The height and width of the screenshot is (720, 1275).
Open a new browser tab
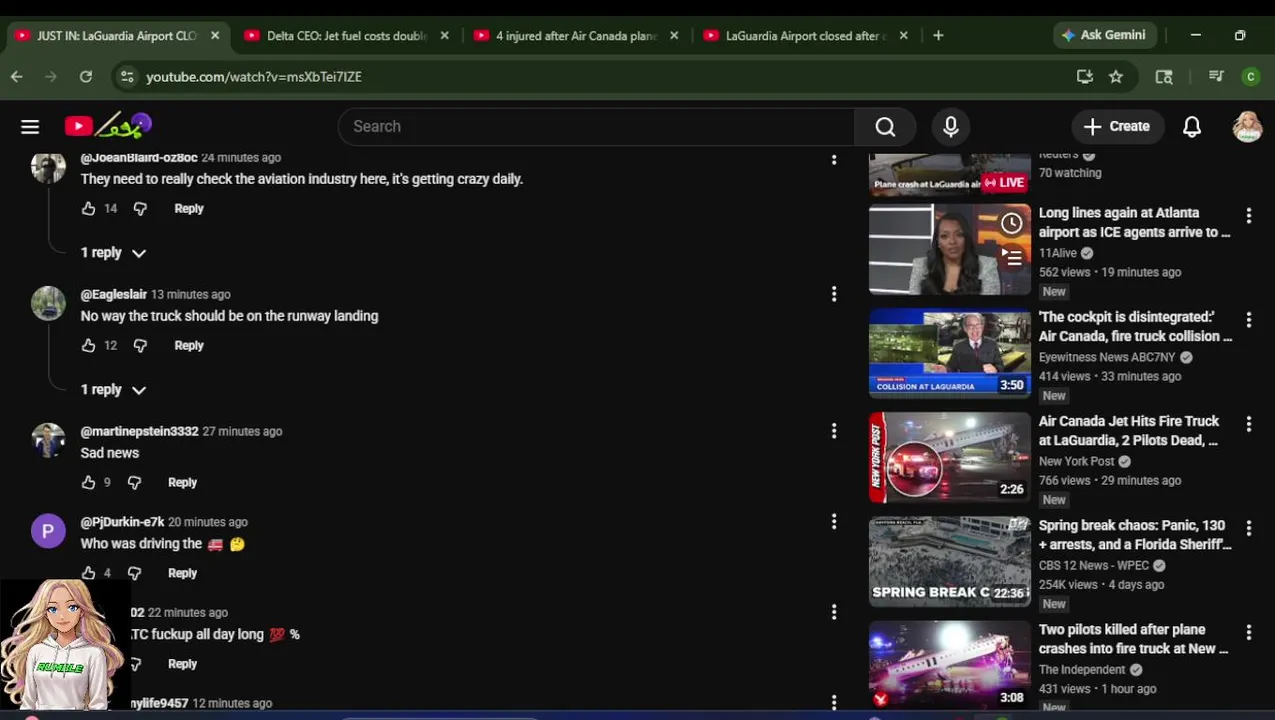click(x=938, y=35)
